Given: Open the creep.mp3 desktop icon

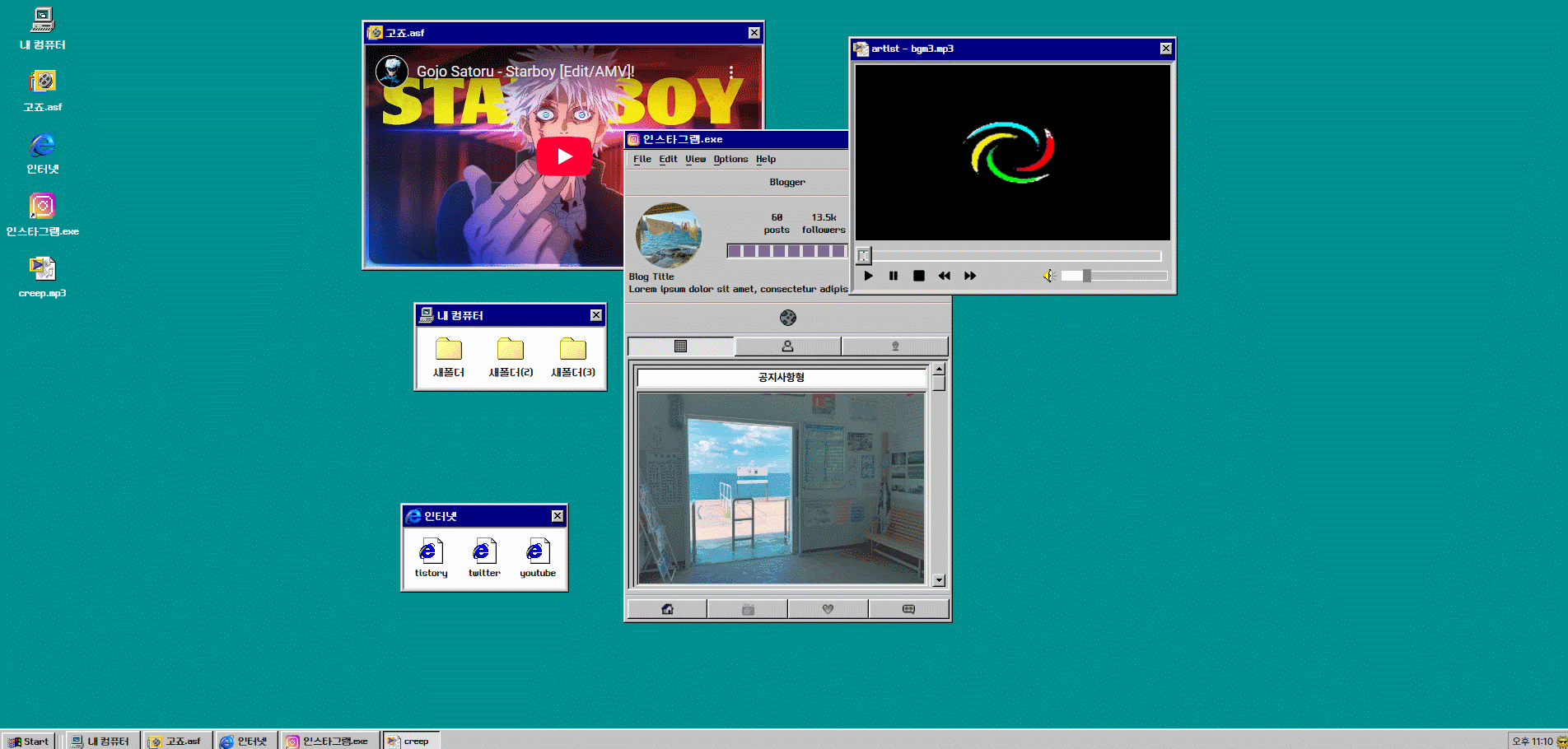Looking at the screenshot, I should point(42,277).
